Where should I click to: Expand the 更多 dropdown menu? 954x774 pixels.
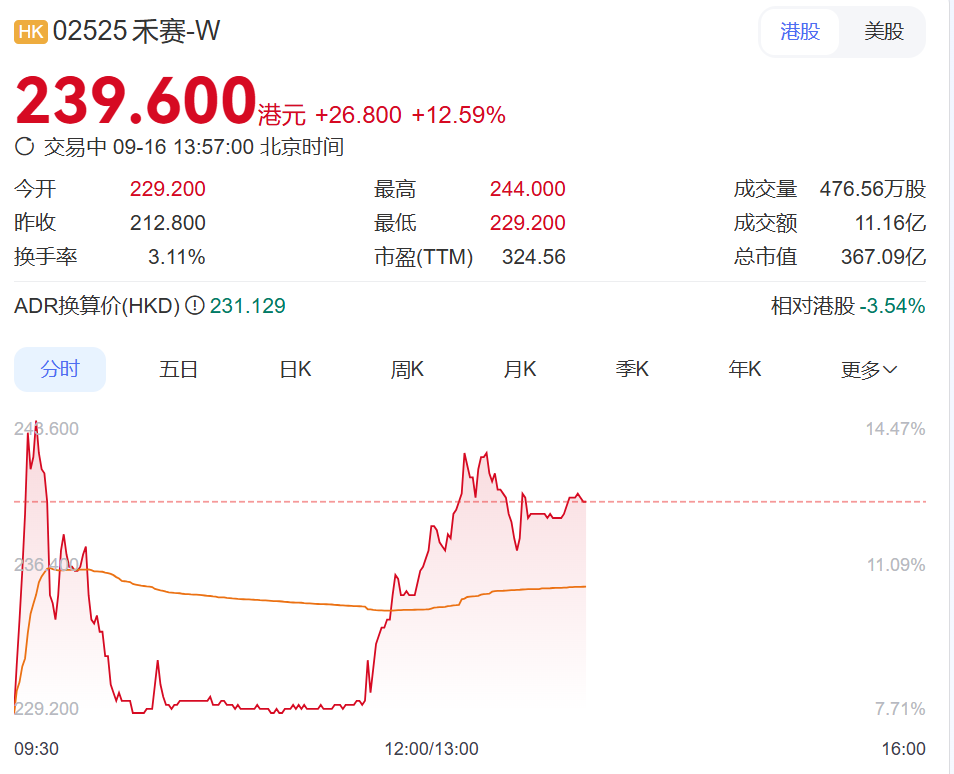[869, 370]
